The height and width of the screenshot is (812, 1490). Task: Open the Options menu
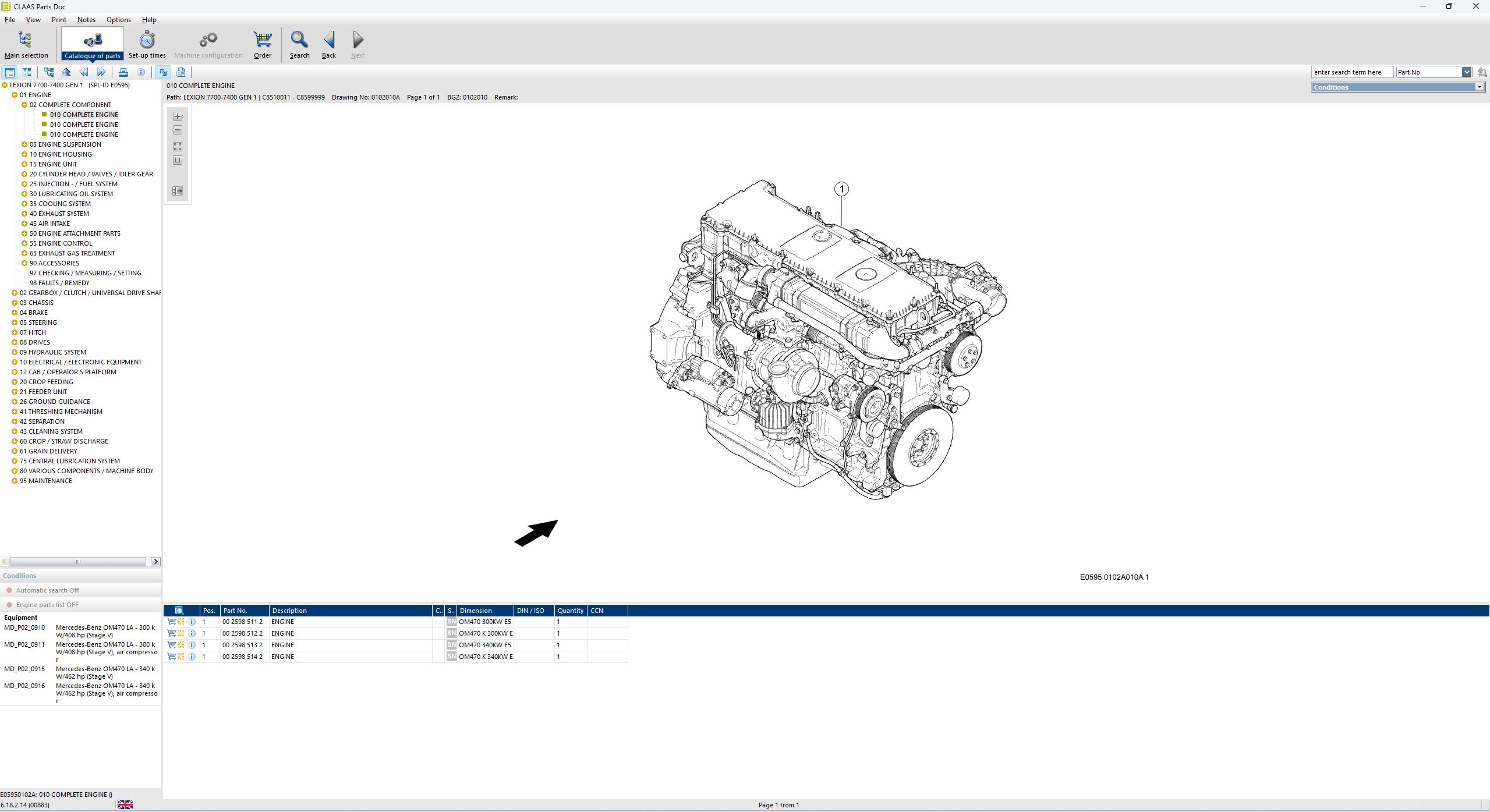(x=119, y=20)
